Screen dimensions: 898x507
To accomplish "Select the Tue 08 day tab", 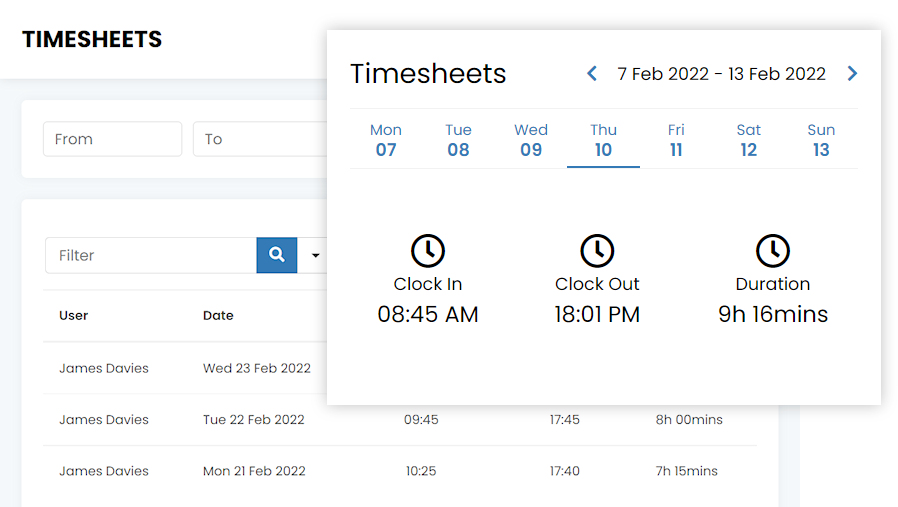I will pyautogui.click(x=458, y=140).
